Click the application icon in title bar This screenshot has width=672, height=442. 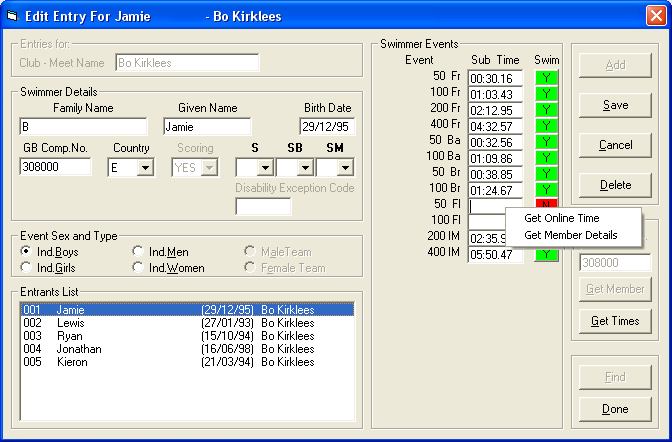coord(13,16)
